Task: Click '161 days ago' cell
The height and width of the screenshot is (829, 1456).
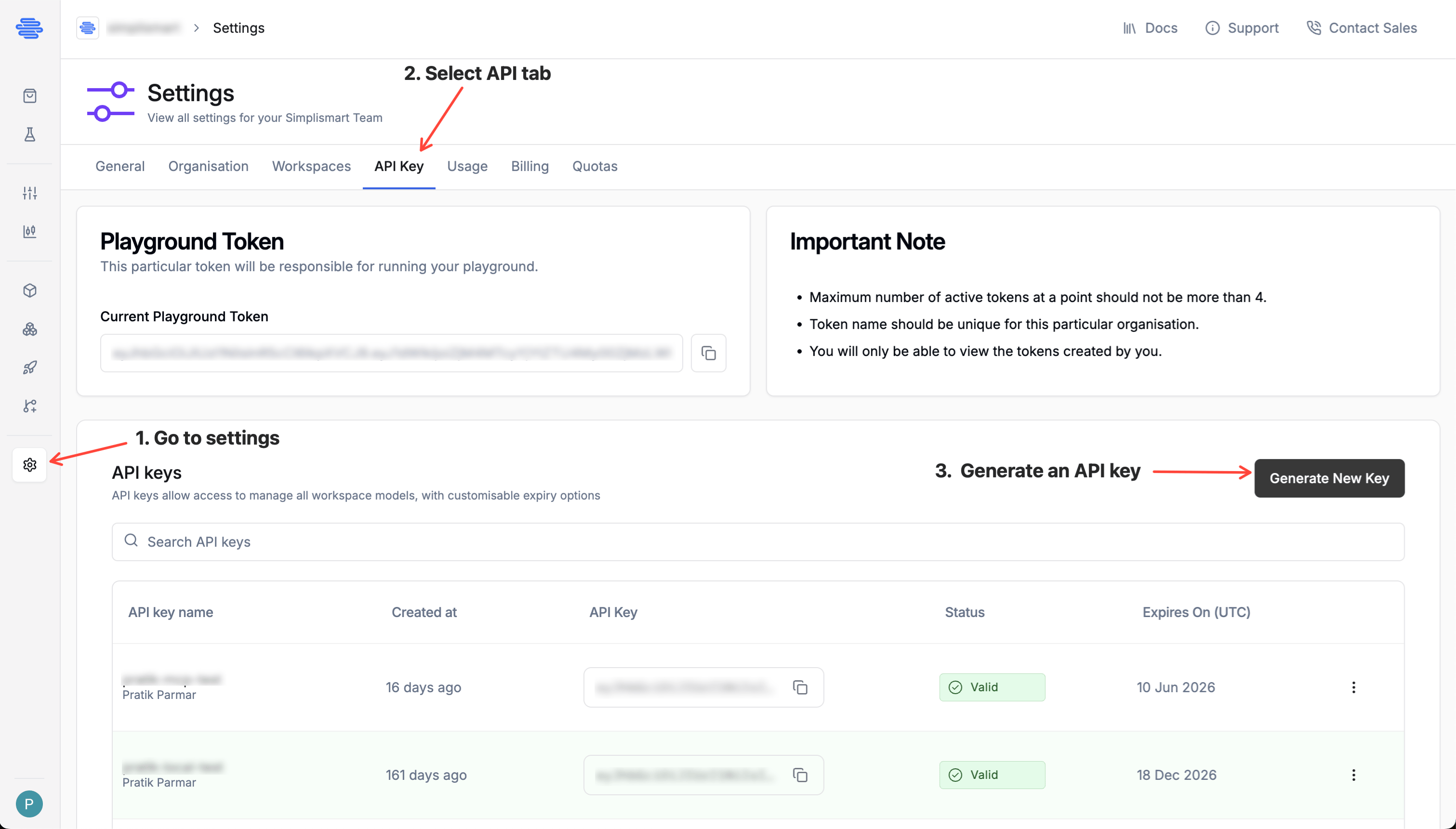Action: (x=426, y=775)
